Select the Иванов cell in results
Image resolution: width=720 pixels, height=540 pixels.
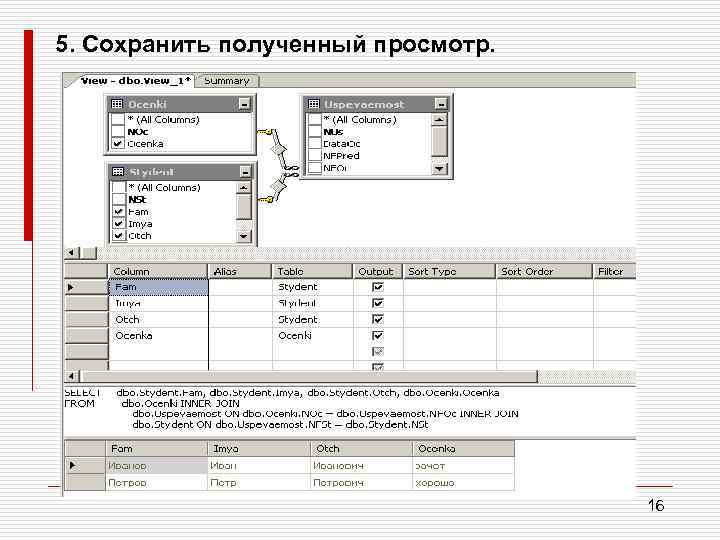[x=157, y=466]
